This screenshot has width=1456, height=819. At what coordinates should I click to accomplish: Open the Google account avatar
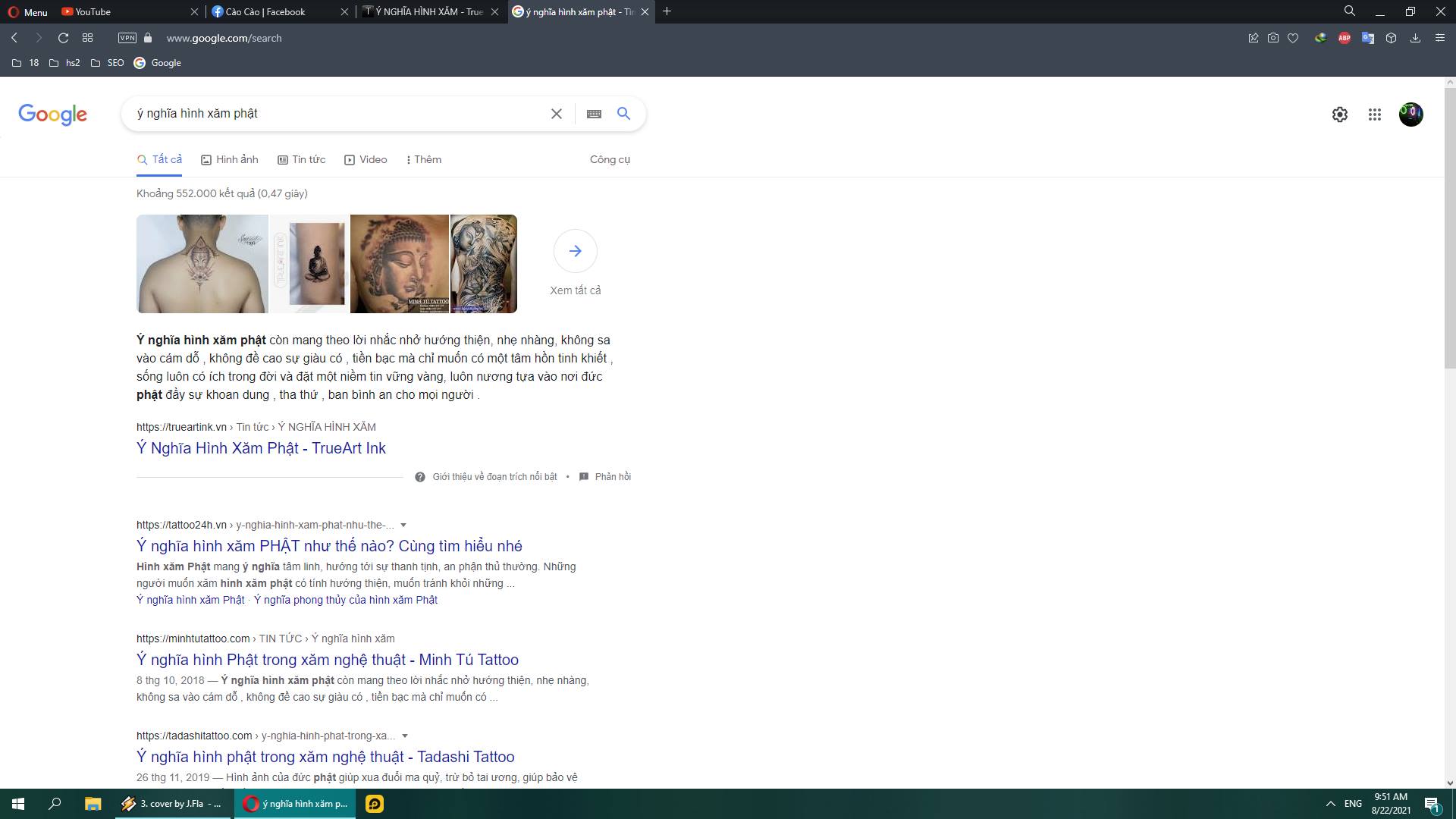pos(1411,115)
